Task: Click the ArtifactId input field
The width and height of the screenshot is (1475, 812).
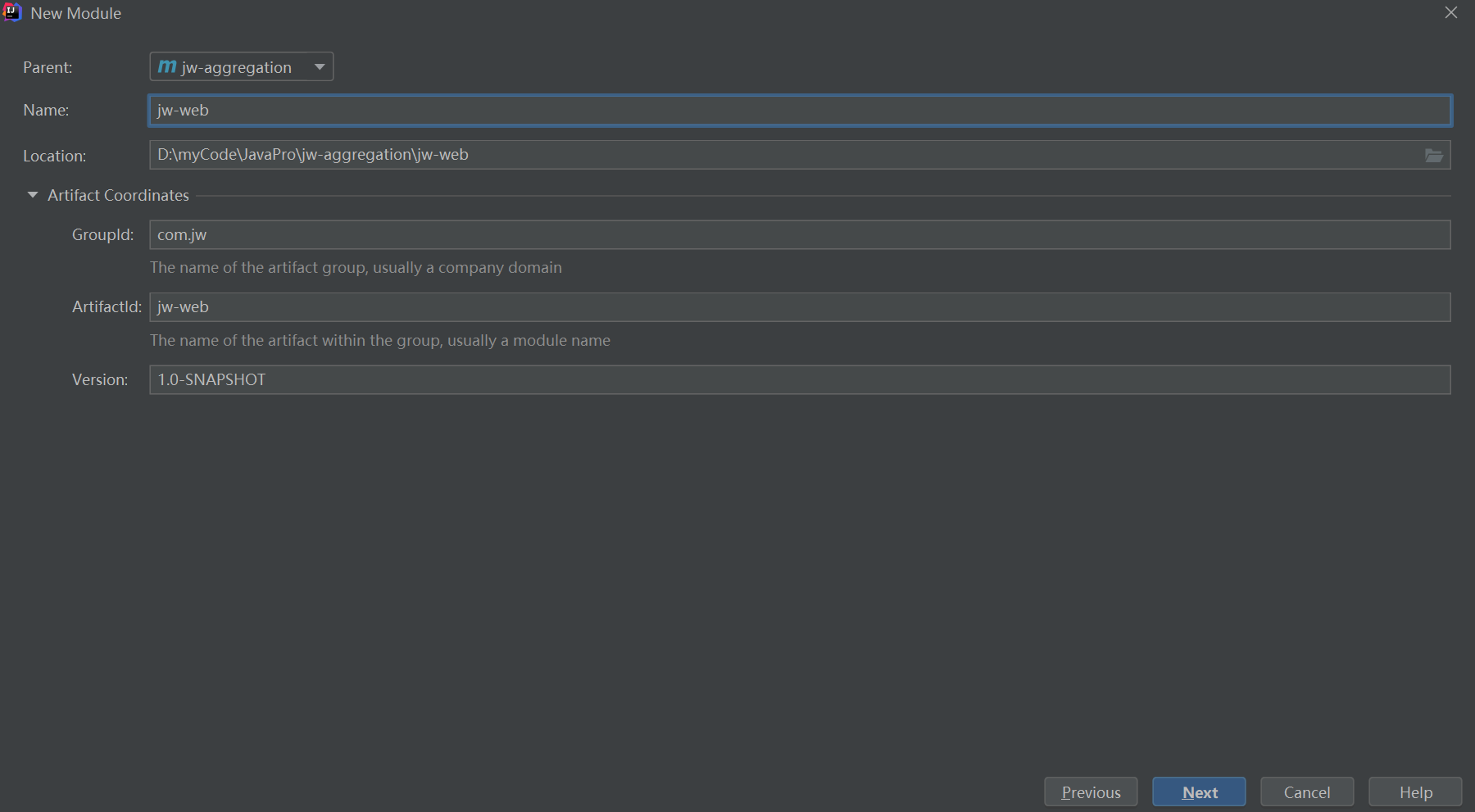Action: (x=800, y=307)
